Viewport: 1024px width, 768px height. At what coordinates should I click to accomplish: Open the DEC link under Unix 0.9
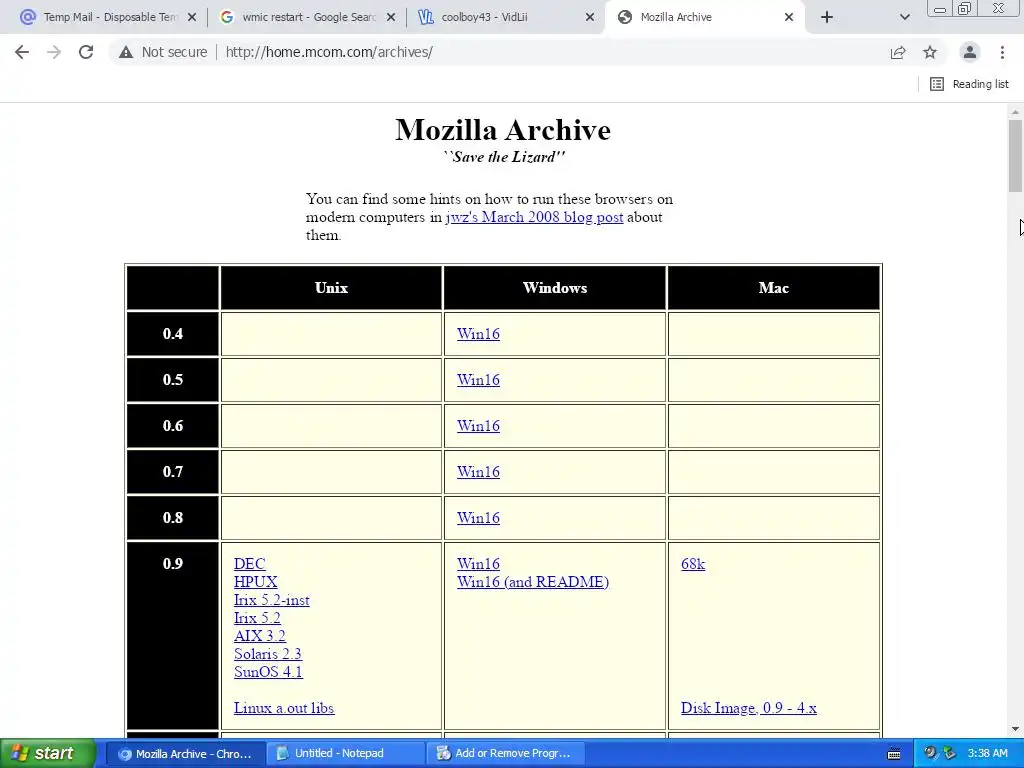click(249, 564)
